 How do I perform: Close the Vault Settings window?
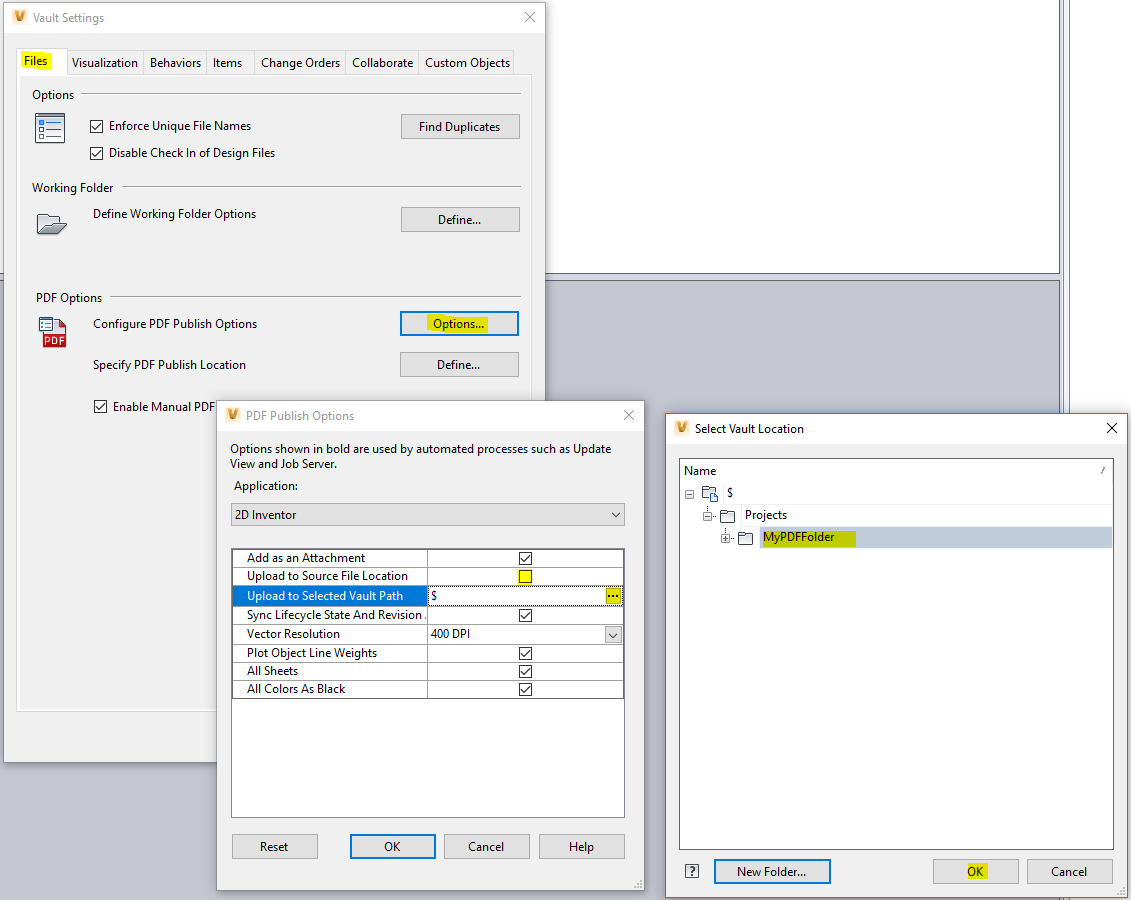[x=530, y=17]
